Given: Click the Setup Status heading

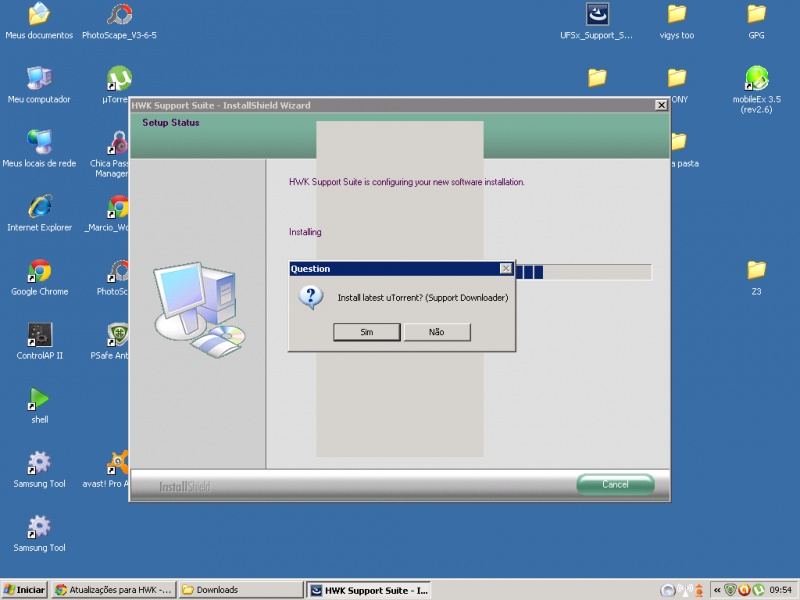Looking at the screenshot, I should [x=171, y=122].
